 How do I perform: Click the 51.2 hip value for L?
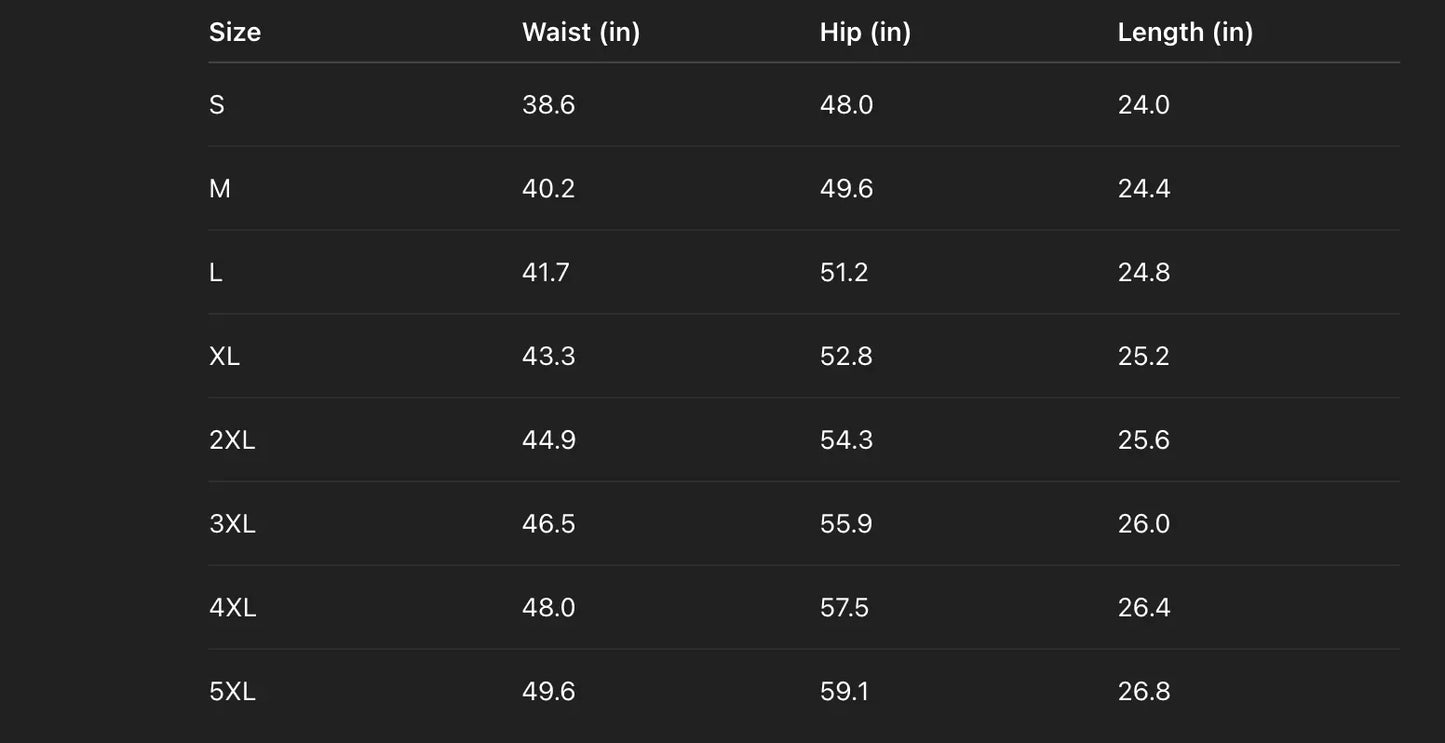(x=844, y=273)
